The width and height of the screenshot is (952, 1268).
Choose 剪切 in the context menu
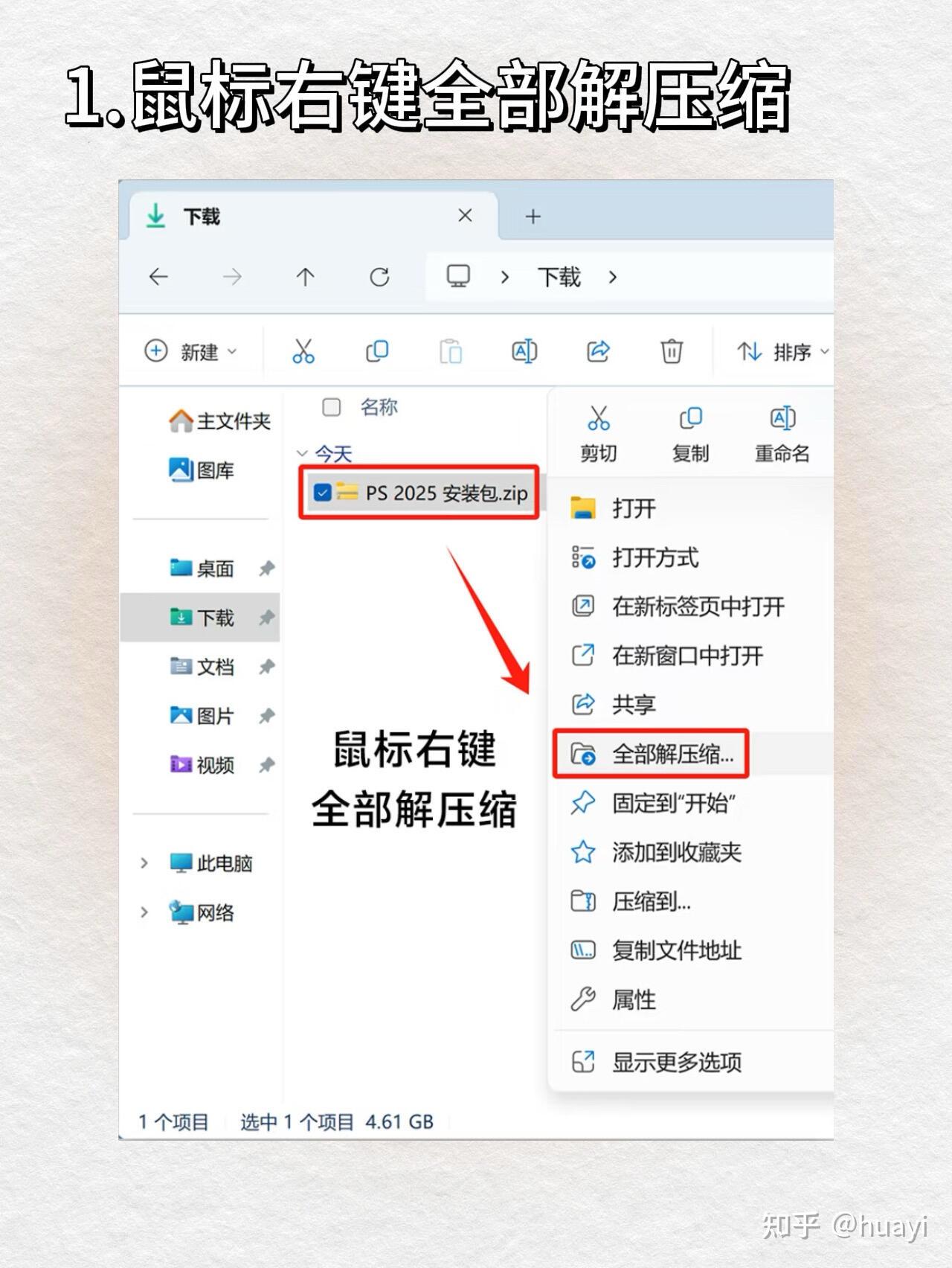pos(599,435)
